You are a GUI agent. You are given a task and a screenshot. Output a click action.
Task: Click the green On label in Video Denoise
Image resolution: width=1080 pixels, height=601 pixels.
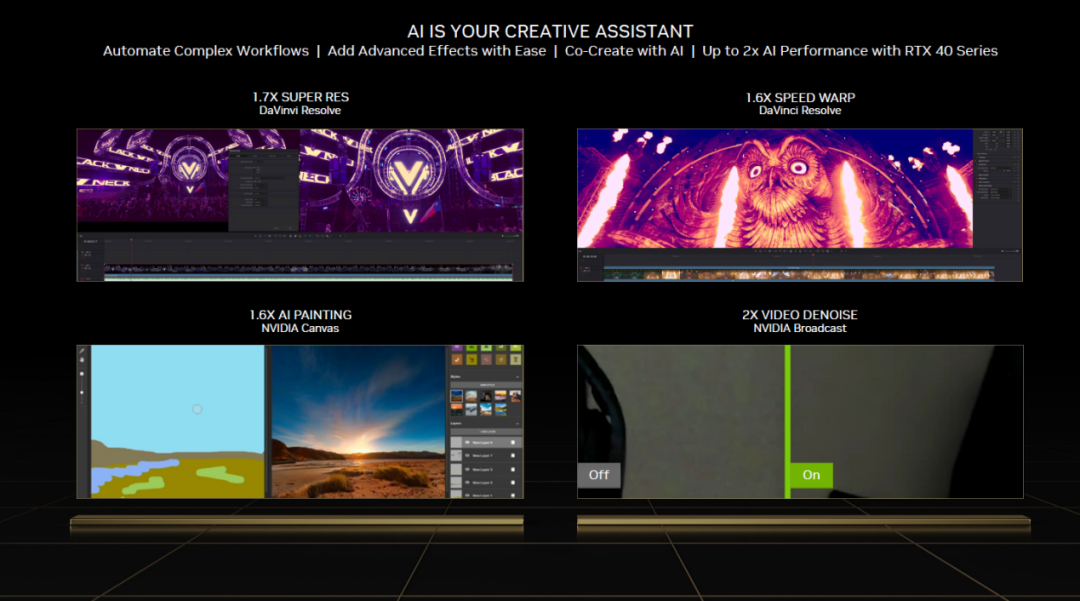pyautogui.click(x=811, y=474)
